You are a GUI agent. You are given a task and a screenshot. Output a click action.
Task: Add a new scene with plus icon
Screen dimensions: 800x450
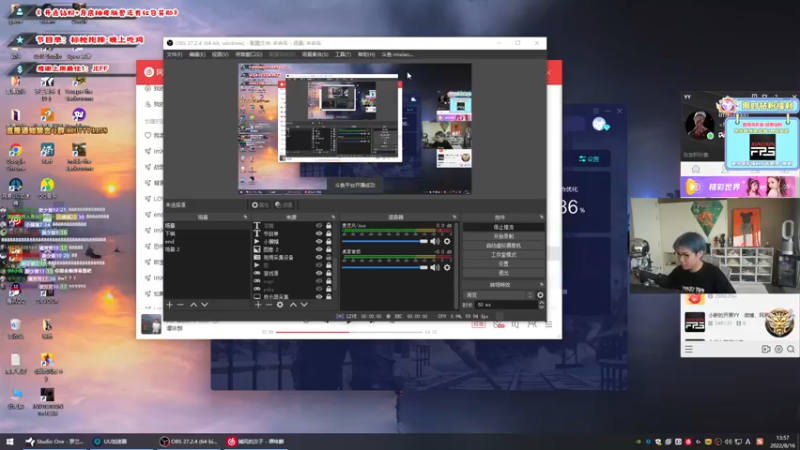(169, 305)
